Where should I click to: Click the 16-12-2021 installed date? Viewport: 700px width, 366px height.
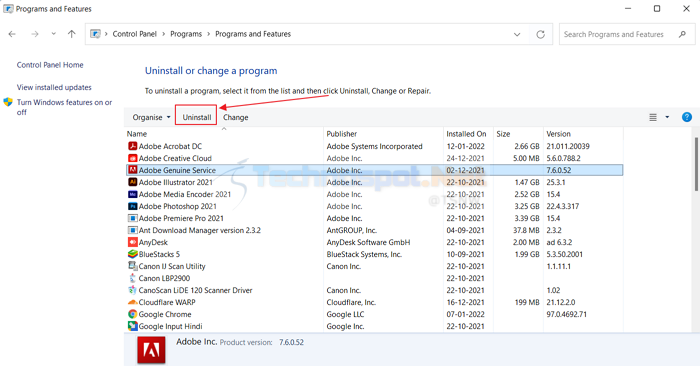tap(465, 302)
